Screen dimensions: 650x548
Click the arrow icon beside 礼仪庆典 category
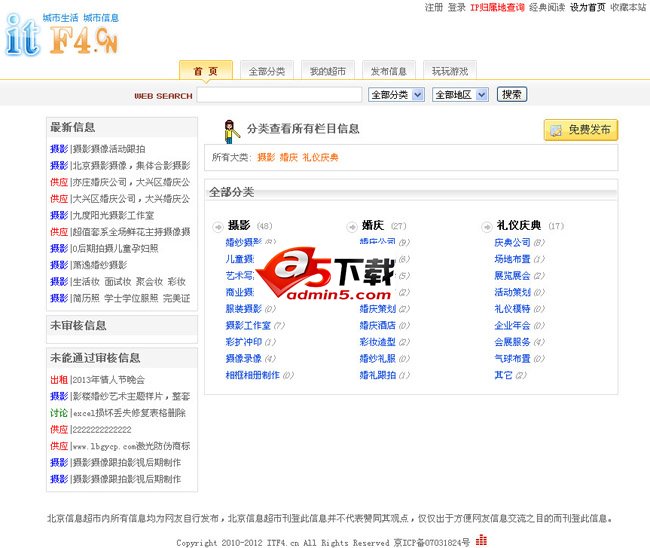point(486,226)
